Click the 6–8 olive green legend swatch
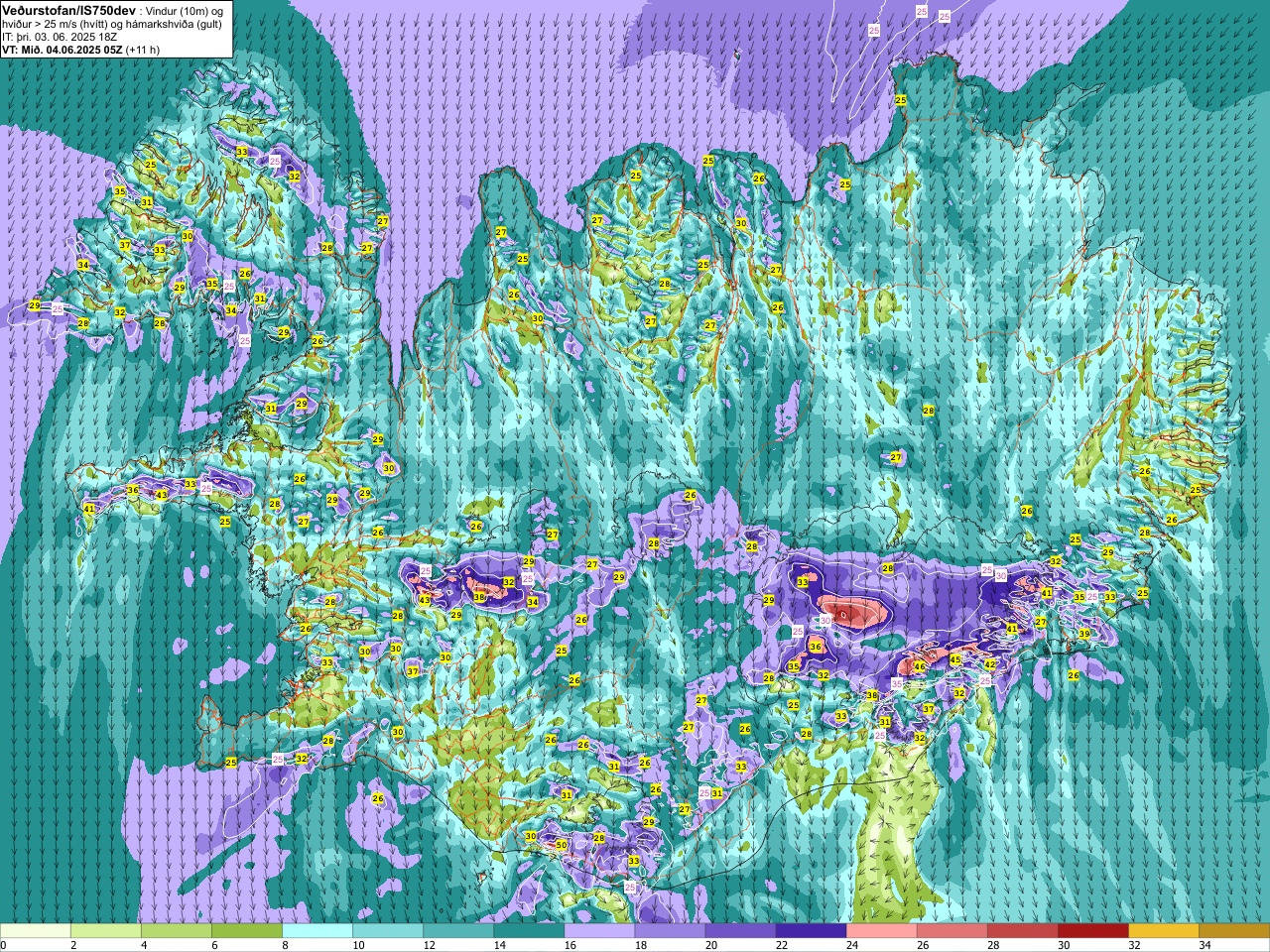 tap(247, 931)
